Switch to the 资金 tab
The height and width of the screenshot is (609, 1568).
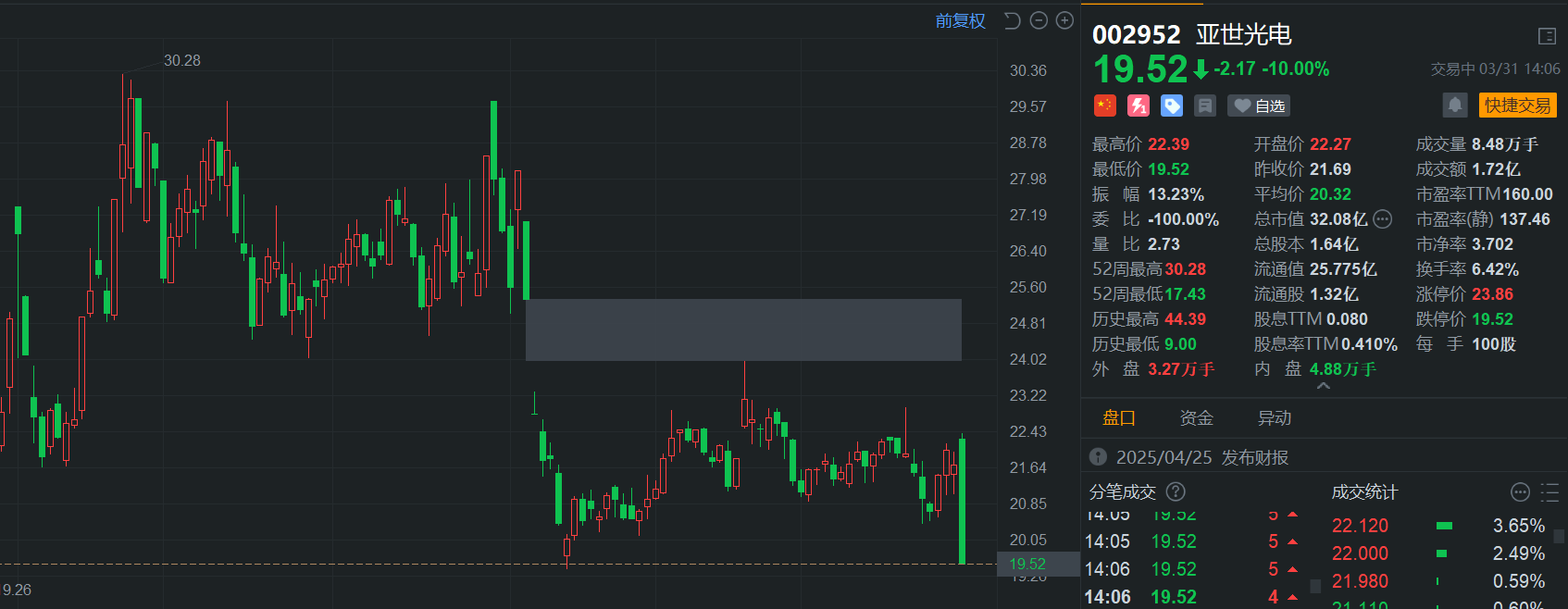(1196, 418)
